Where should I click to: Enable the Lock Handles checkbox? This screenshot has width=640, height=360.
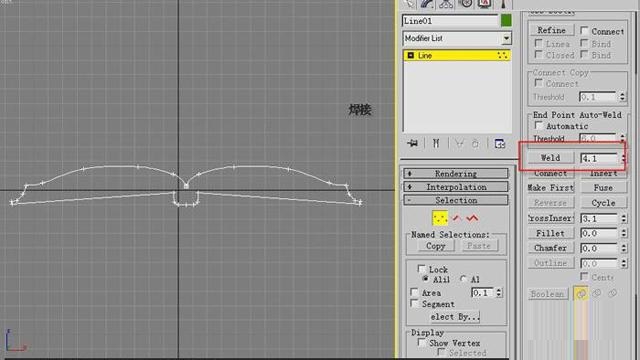point(422,269)
